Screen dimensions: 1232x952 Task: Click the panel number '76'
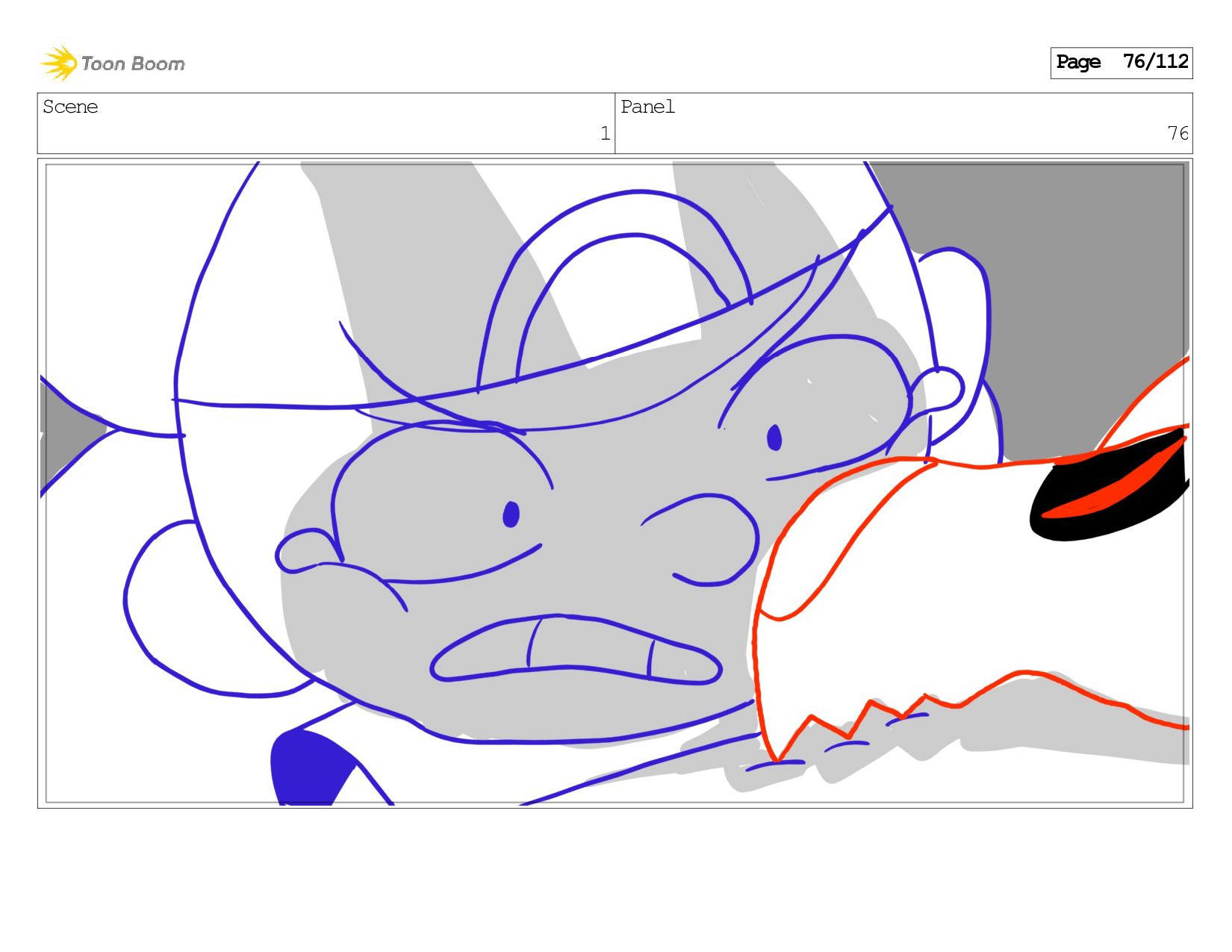1177,134
